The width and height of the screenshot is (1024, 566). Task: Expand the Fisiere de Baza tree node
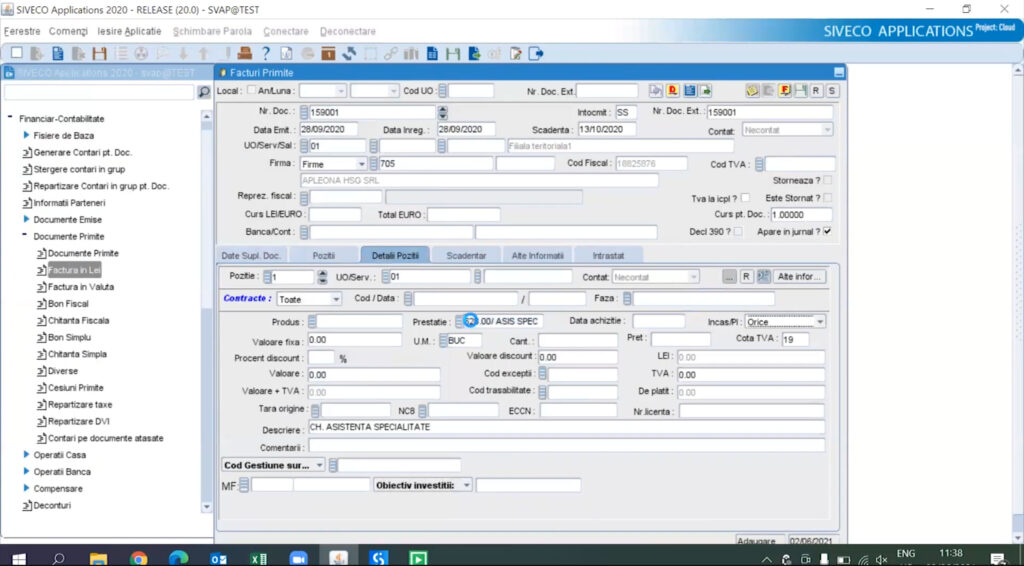[x=26, y=135]
